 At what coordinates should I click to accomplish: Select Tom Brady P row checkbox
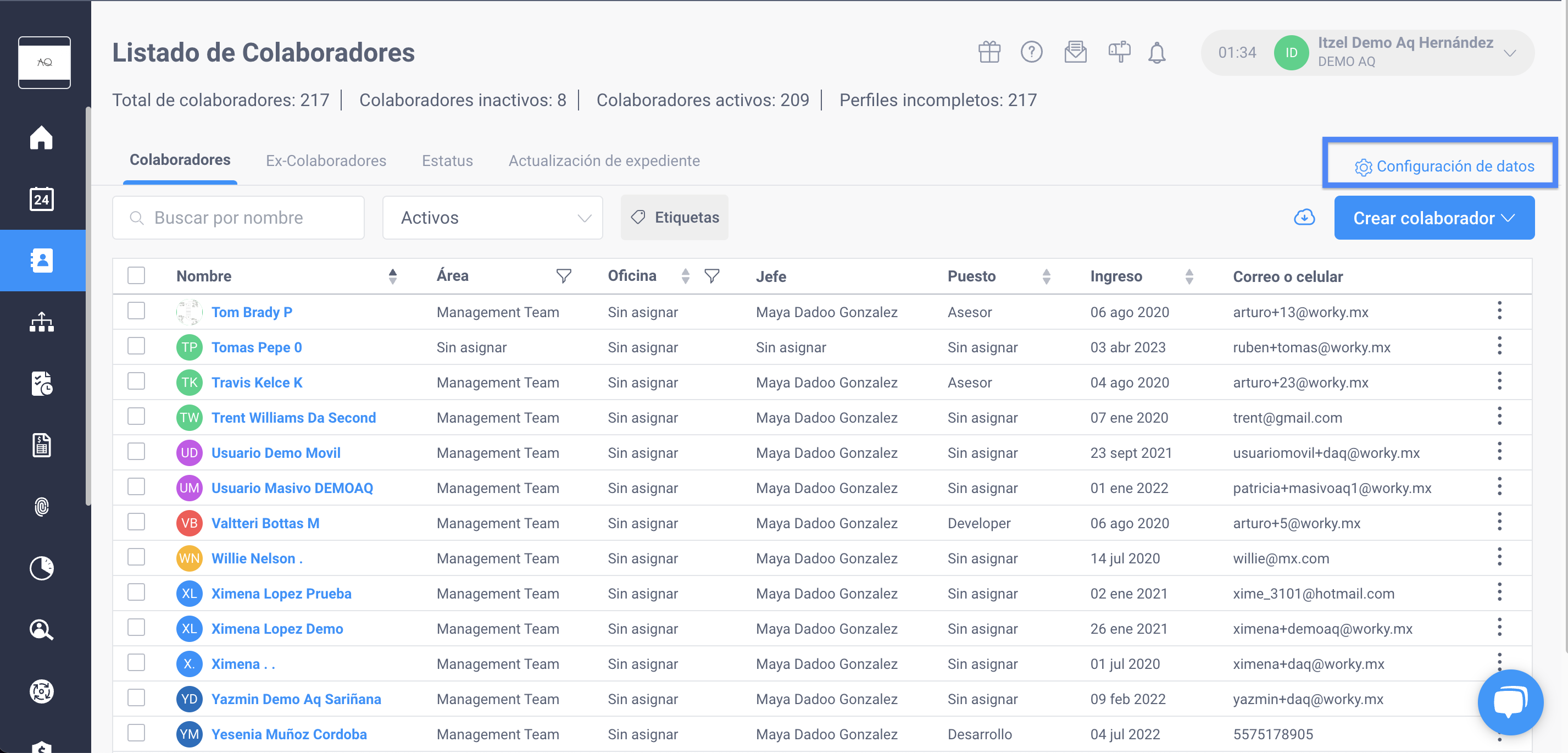136,311
